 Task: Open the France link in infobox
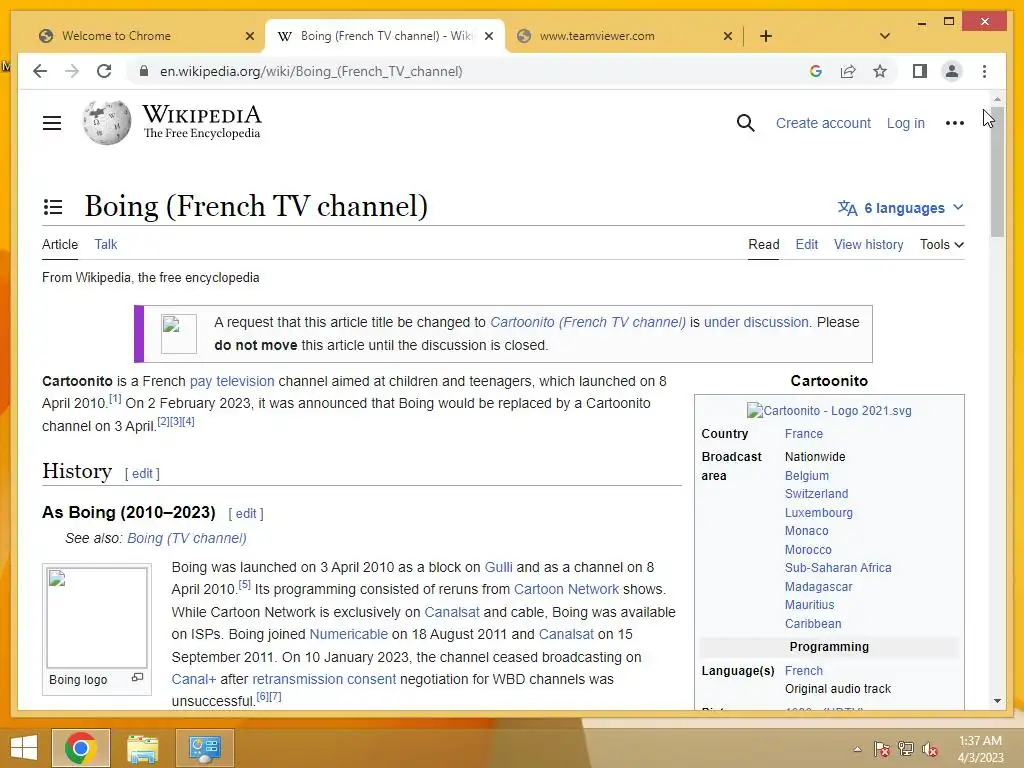tap(804, 434)
